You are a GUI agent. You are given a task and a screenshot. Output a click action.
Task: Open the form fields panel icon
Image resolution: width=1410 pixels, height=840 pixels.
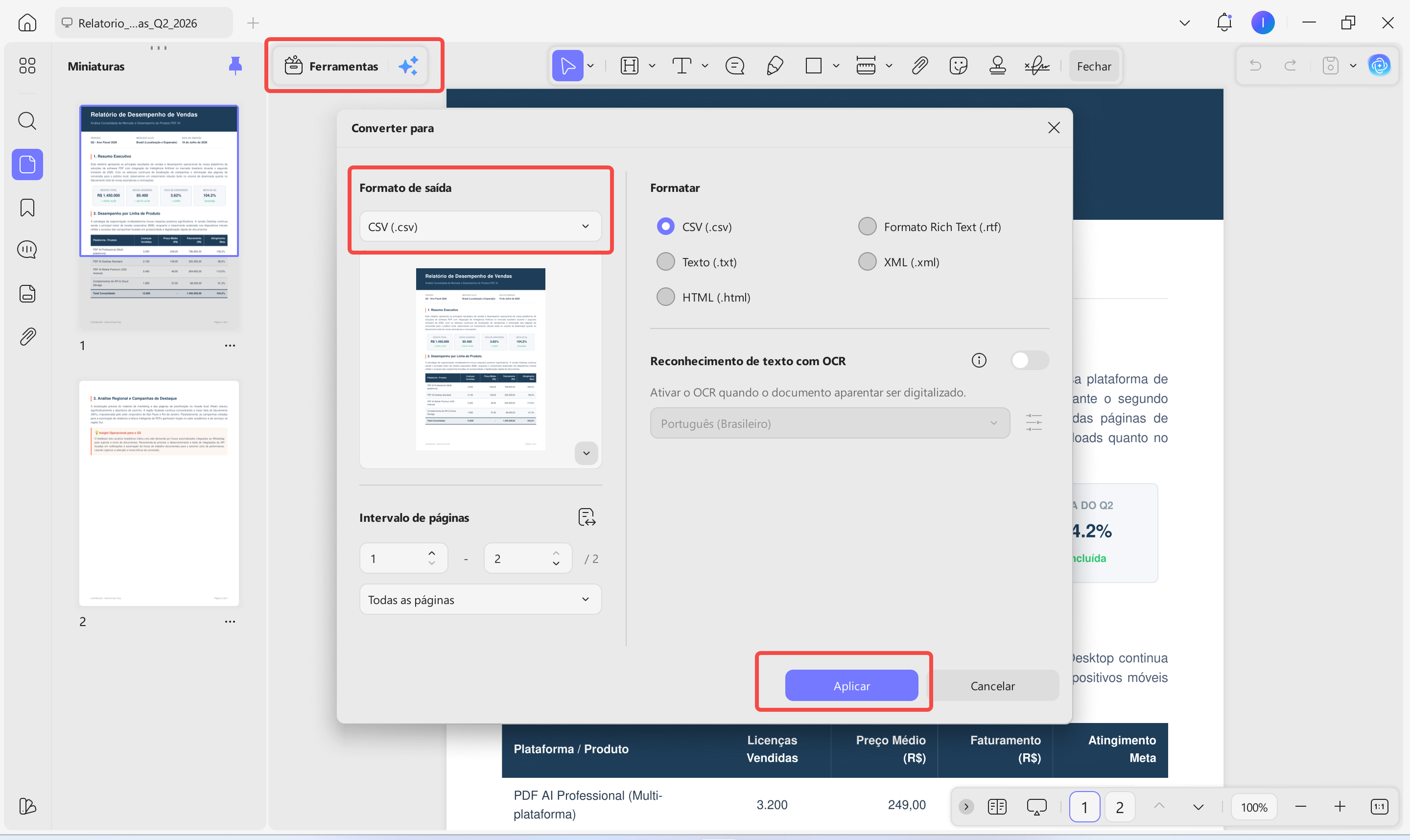click(27, 294)
